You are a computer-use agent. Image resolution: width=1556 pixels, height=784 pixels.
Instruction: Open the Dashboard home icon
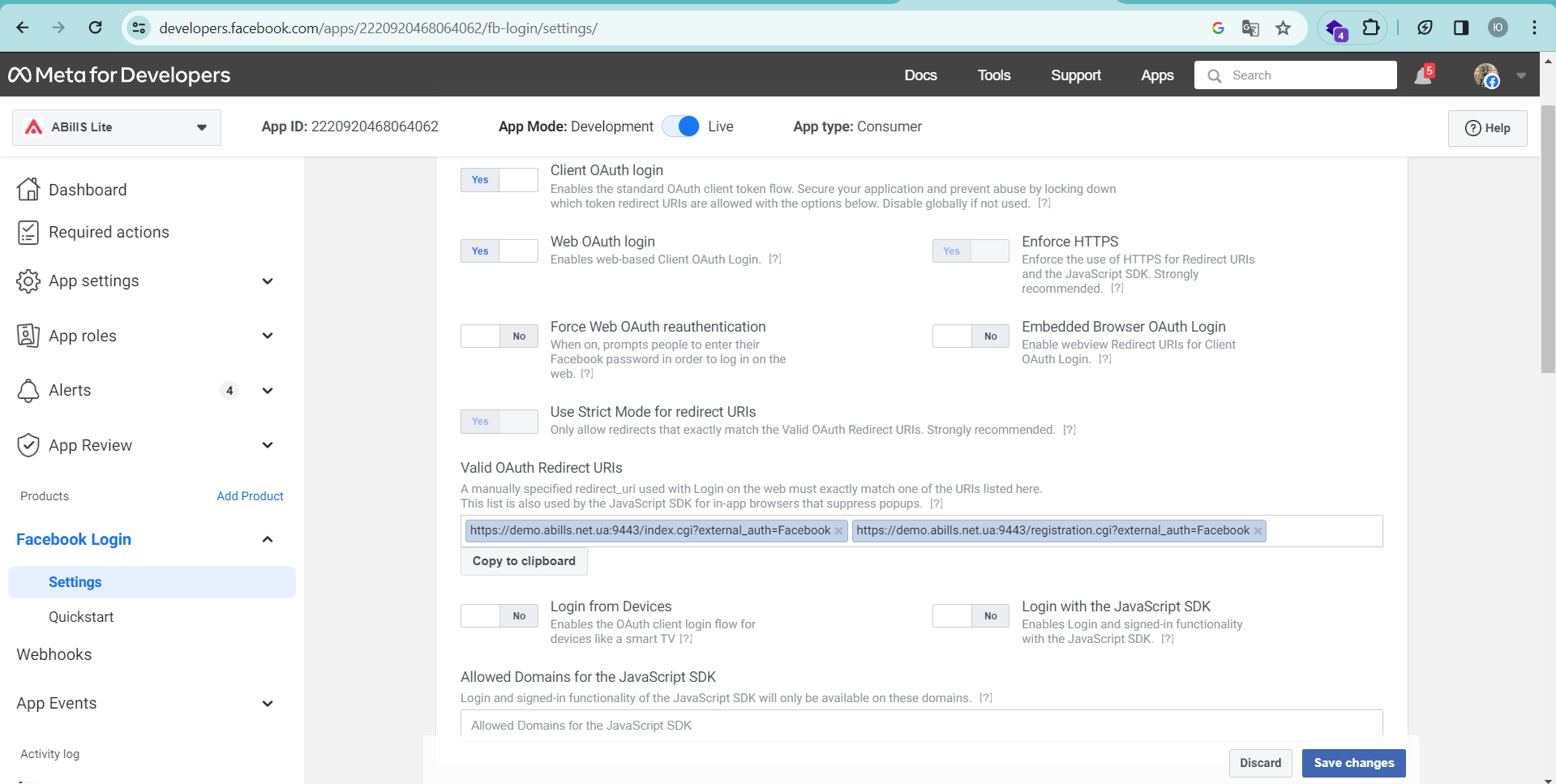point(28,190)
